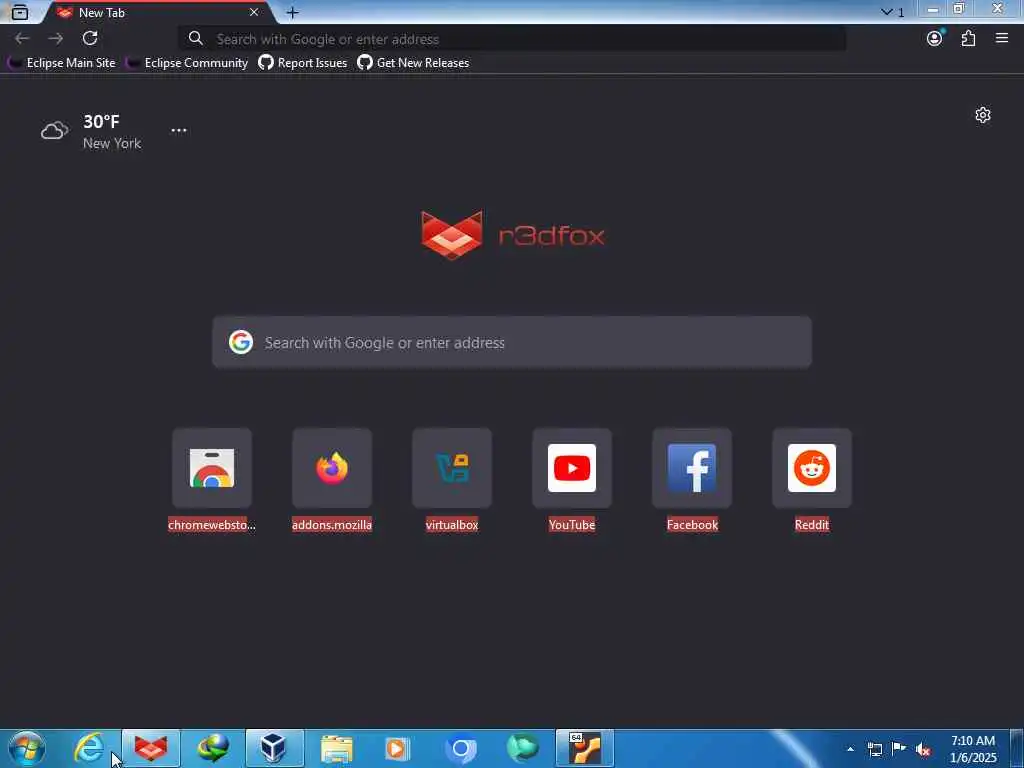Open the green globe taskbar icon
1024x768 pixels.
coord(522,748)
